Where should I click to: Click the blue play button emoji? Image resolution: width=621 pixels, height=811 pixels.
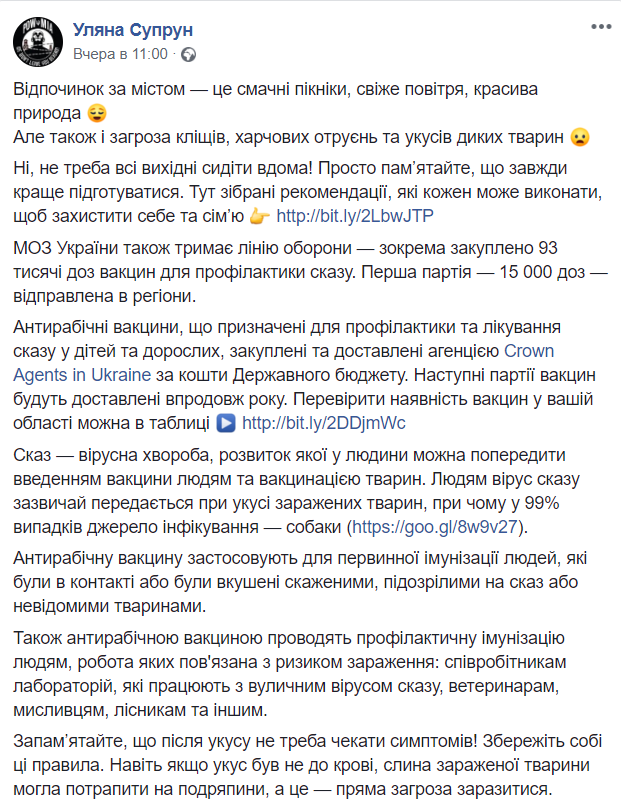pyautogui.click(x=226, y=424)
